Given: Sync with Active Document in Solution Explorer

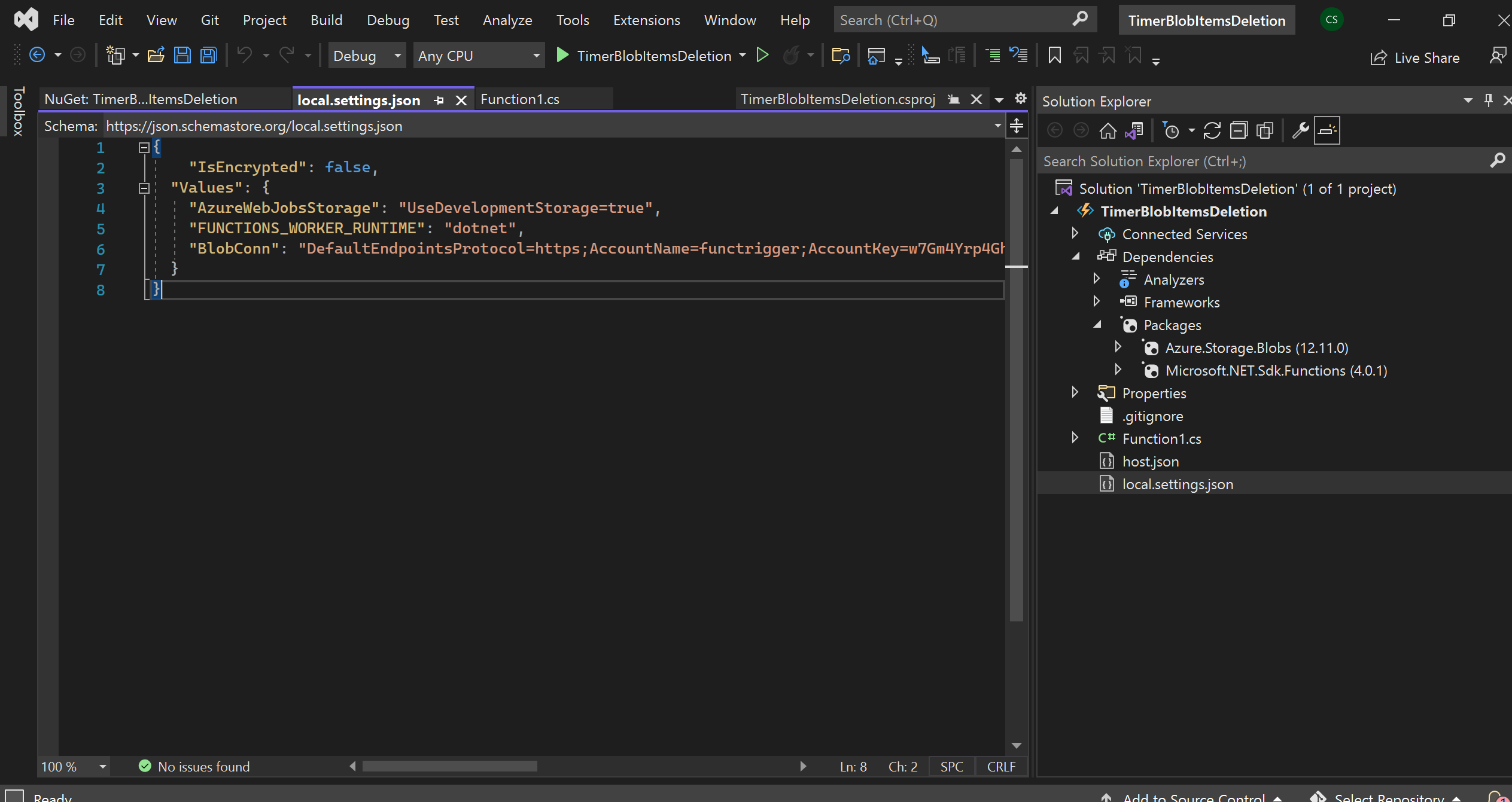Looking at the screenshot, I should [1212, 130].
